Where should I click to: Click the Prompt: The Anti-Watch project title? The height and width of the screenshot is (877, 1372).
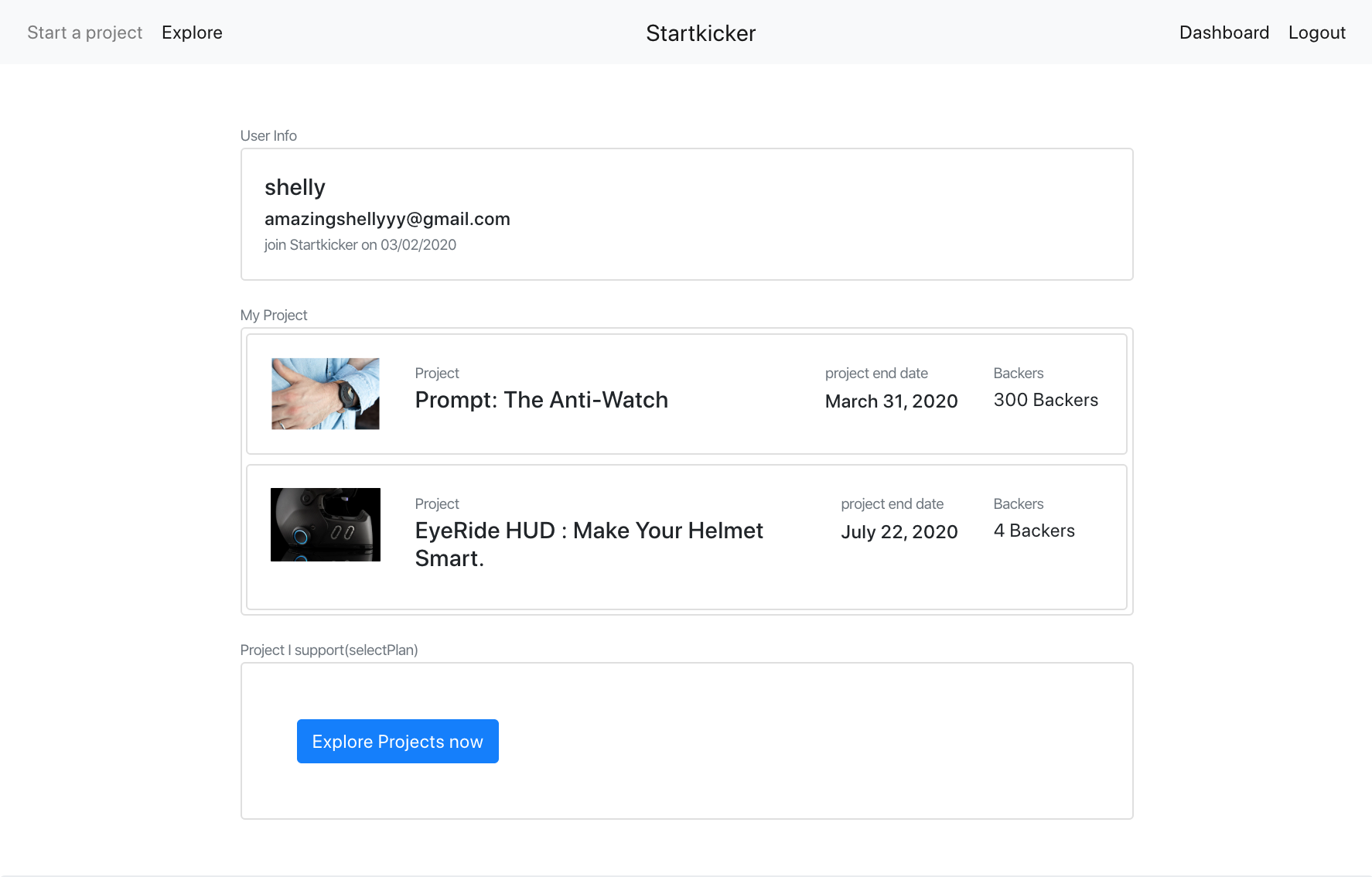[541, 400]
